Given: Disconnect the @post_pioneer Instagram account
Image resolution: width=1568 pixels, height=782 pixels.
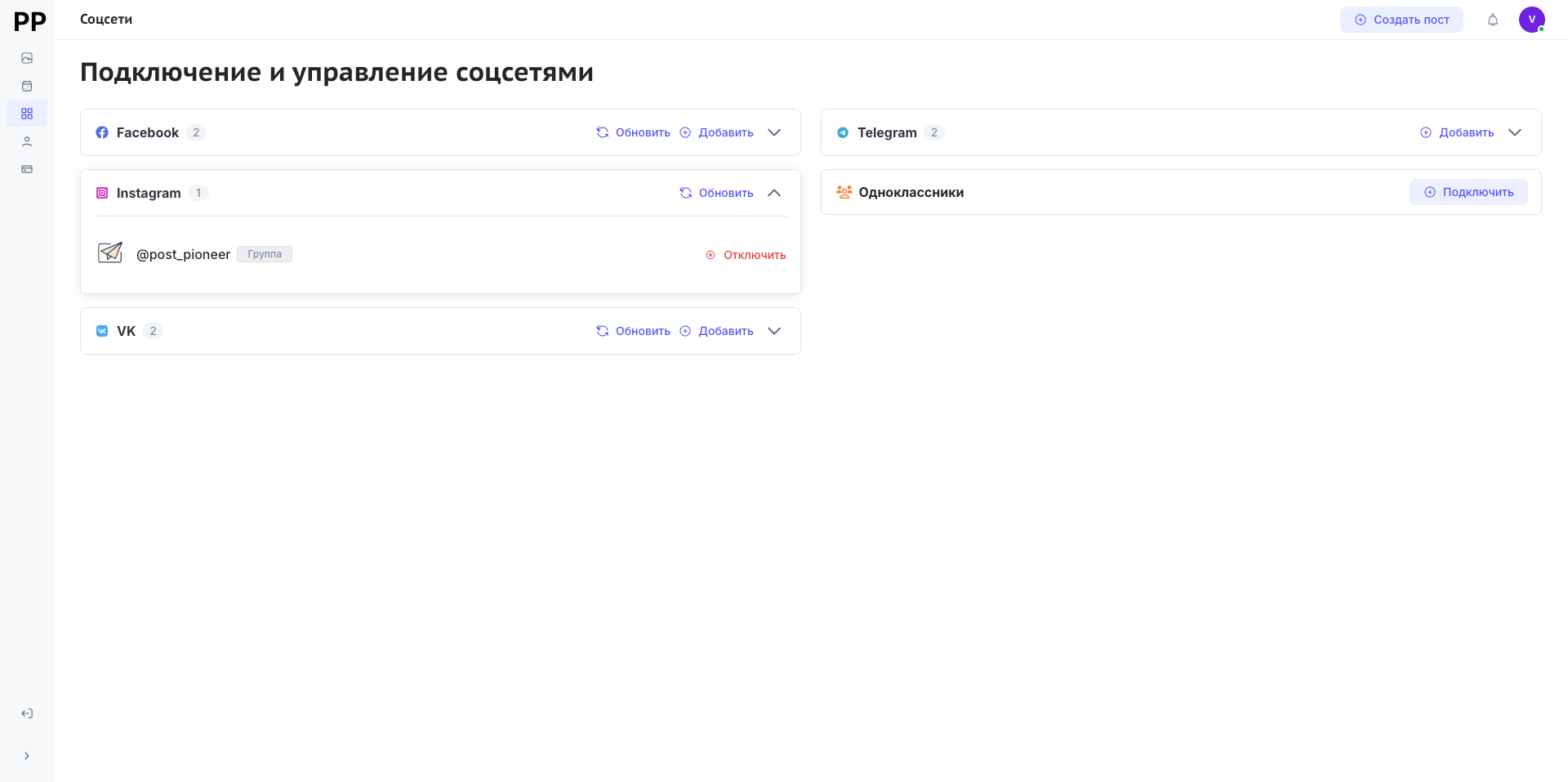Looking at the screenshot, I should click(x=746, y=255).
